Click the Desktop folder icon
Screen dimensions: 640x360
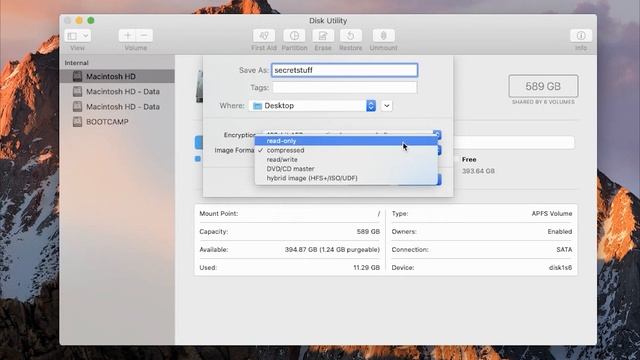(257, 106)
